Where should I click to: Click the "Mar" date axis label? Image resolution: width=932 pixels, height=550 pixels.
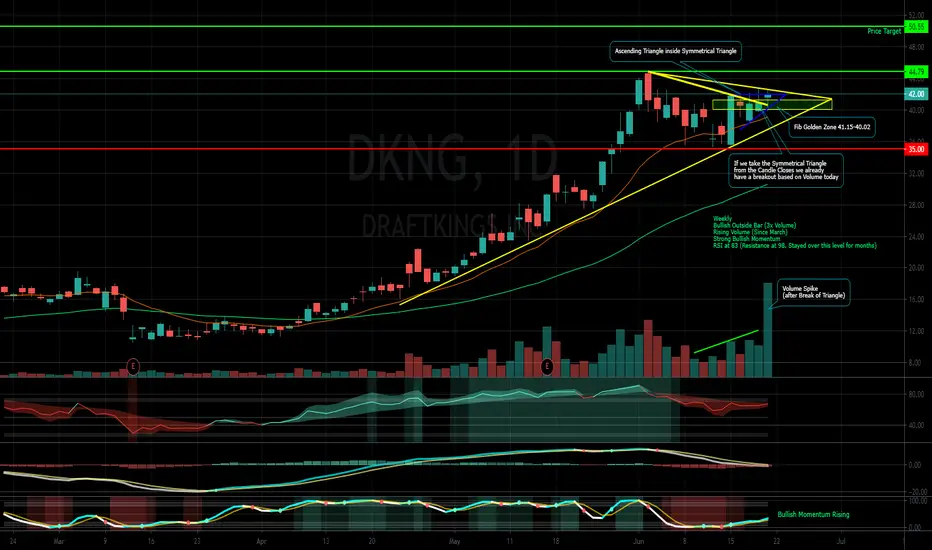(59, 542)
